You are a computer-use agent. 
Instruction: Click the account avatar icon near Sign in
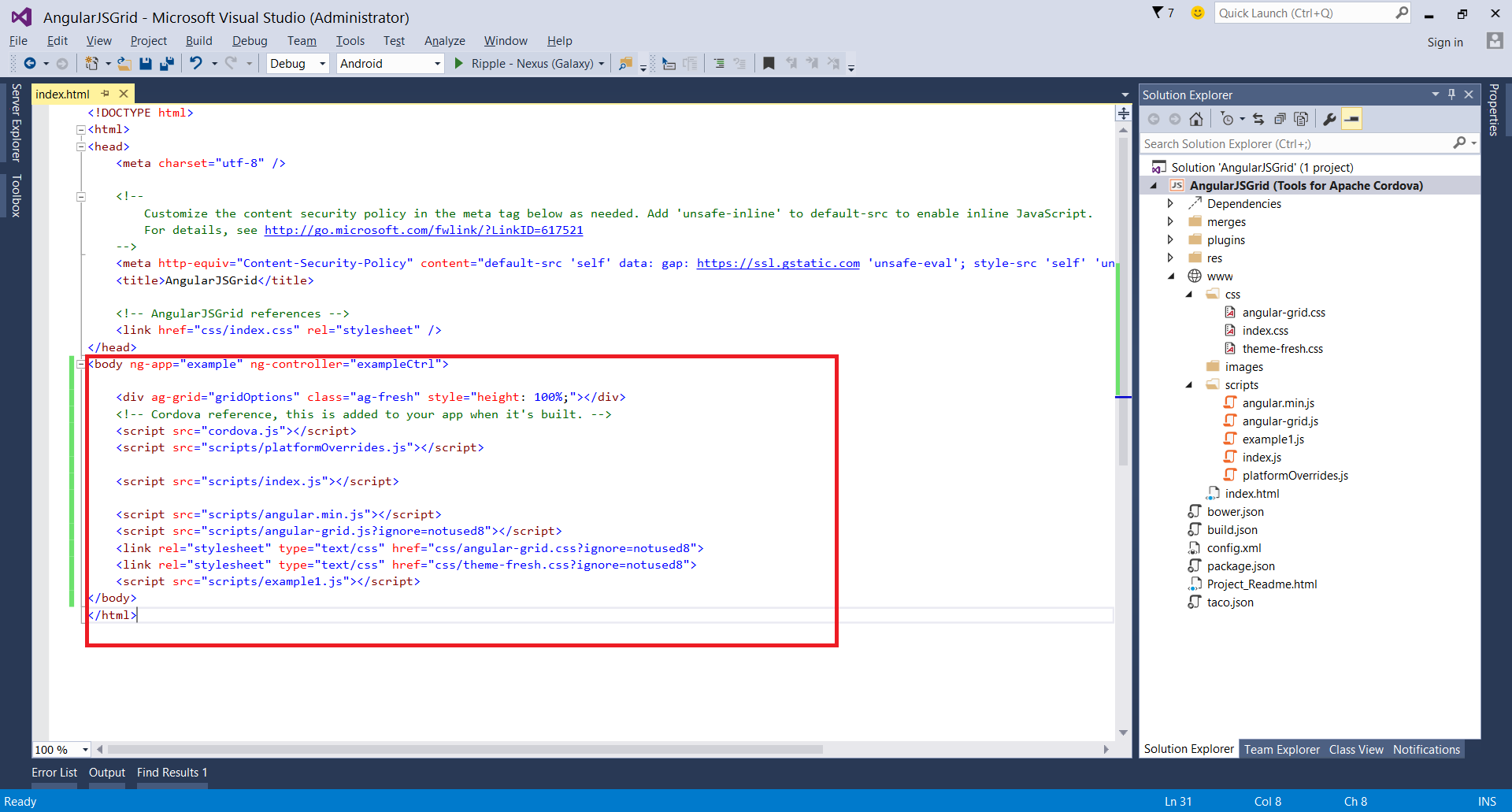[1495, 41]
